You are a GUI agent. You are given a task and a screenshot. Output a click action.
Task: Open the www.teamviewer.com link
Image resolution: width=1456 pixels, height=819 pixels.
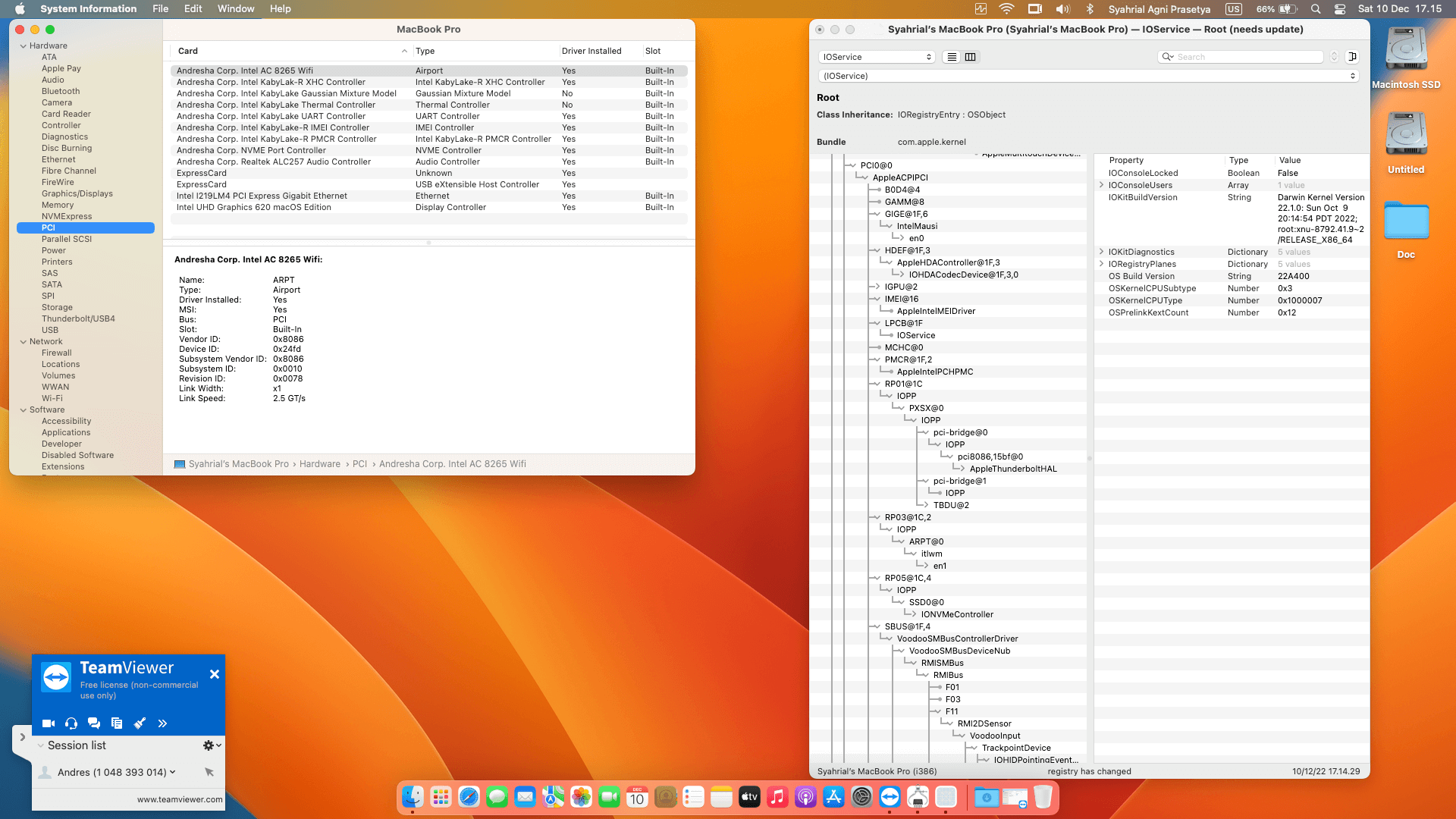point(180,799)
